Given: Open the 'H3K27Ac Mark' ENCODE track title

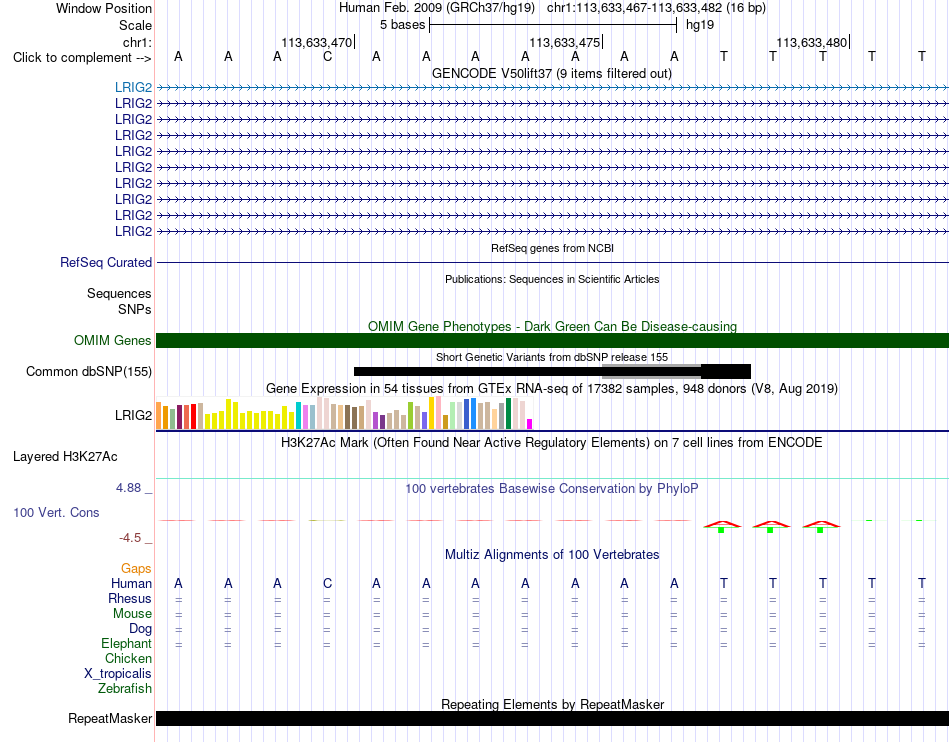Looking at the screenshot, I should tap(552, 442).
